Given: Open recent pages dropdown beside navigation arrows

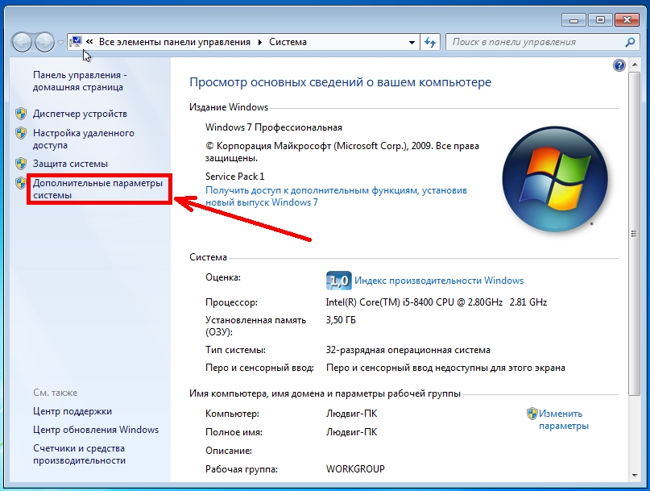Looking at the screenshot, I should 61,42.
